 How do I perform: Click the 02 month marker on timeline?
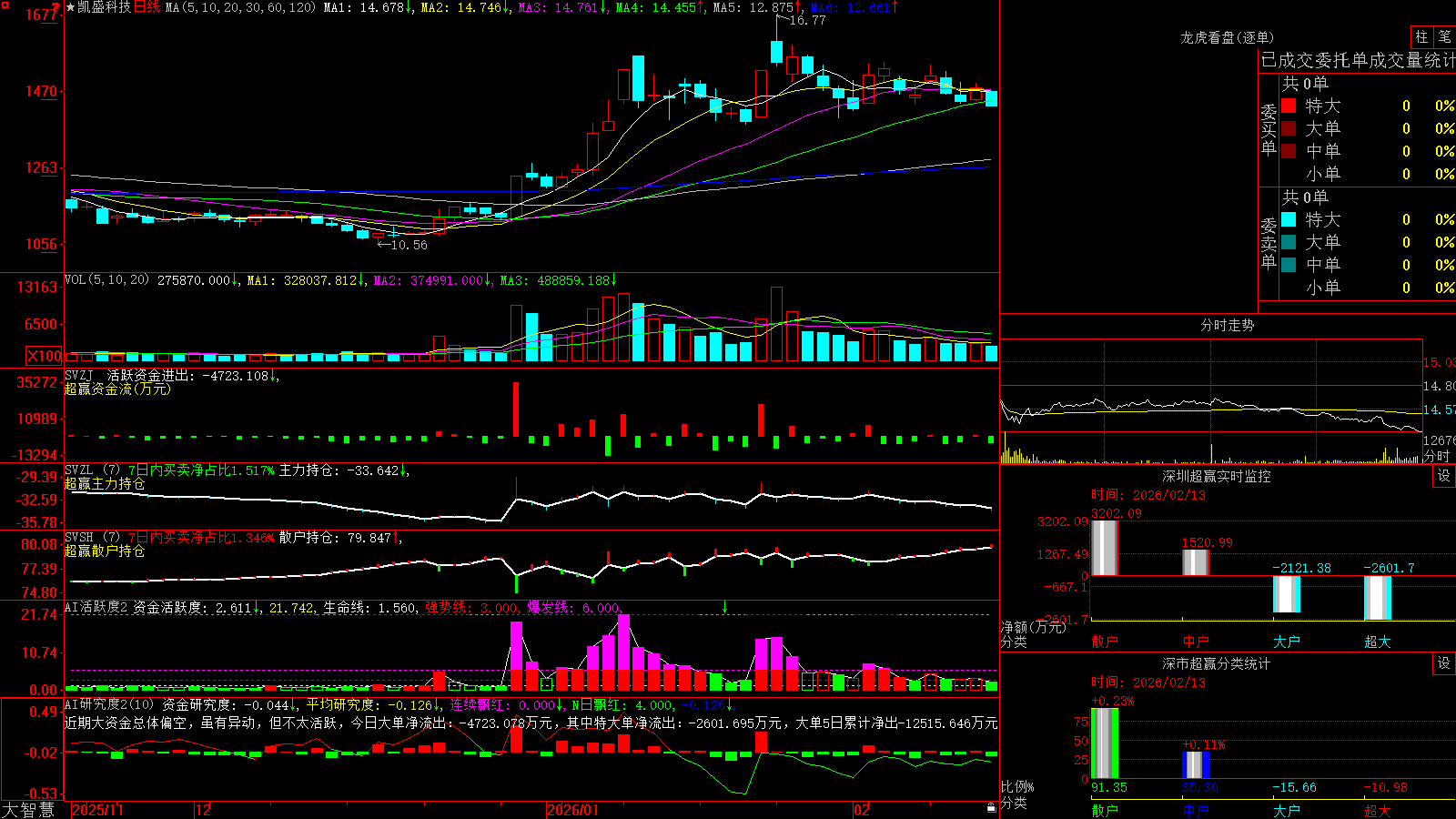[862, 809]
